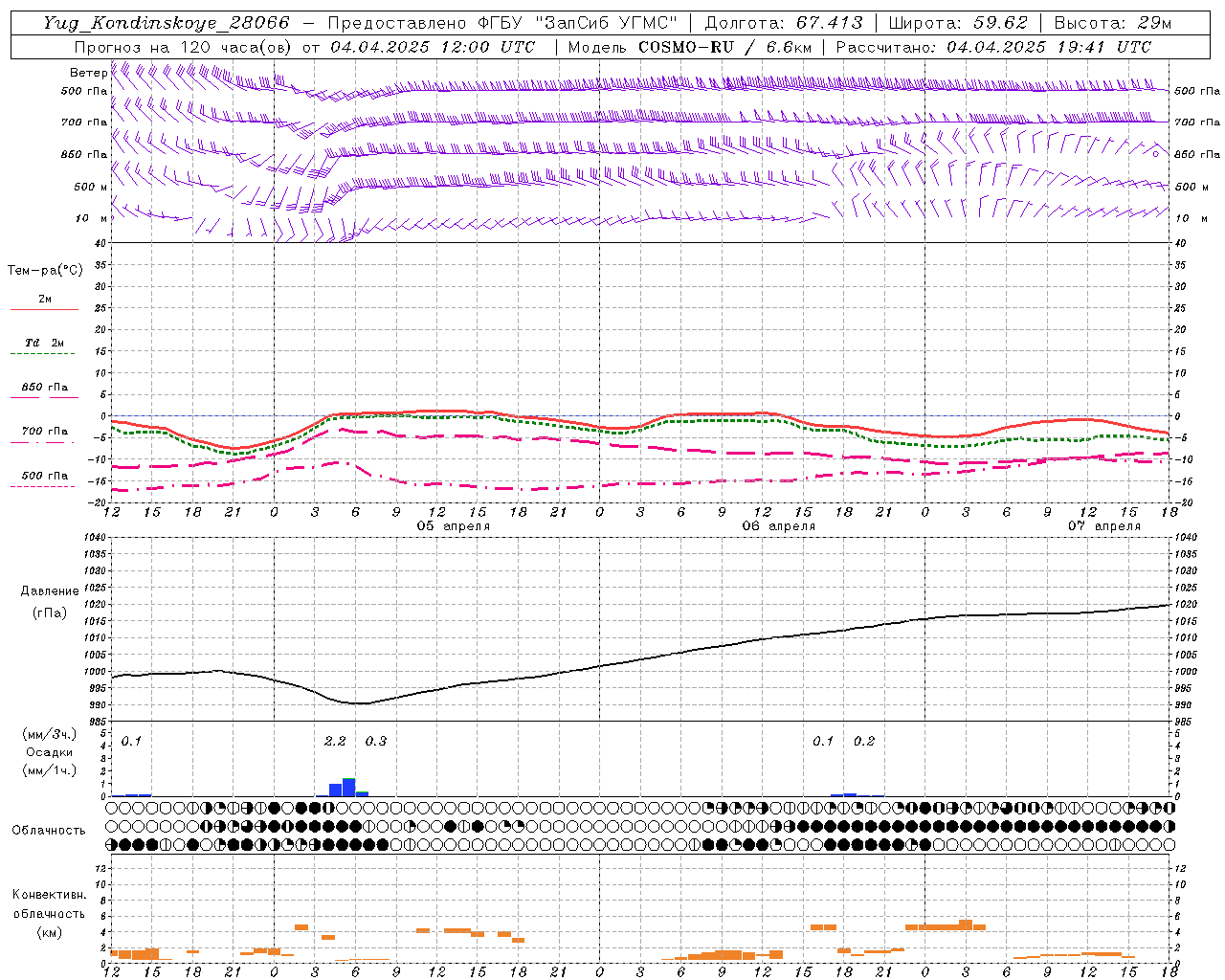Click the 07 апреля date label
Image resolution: width=1225 pixels, height=980 pixels.
[1104, 526]
